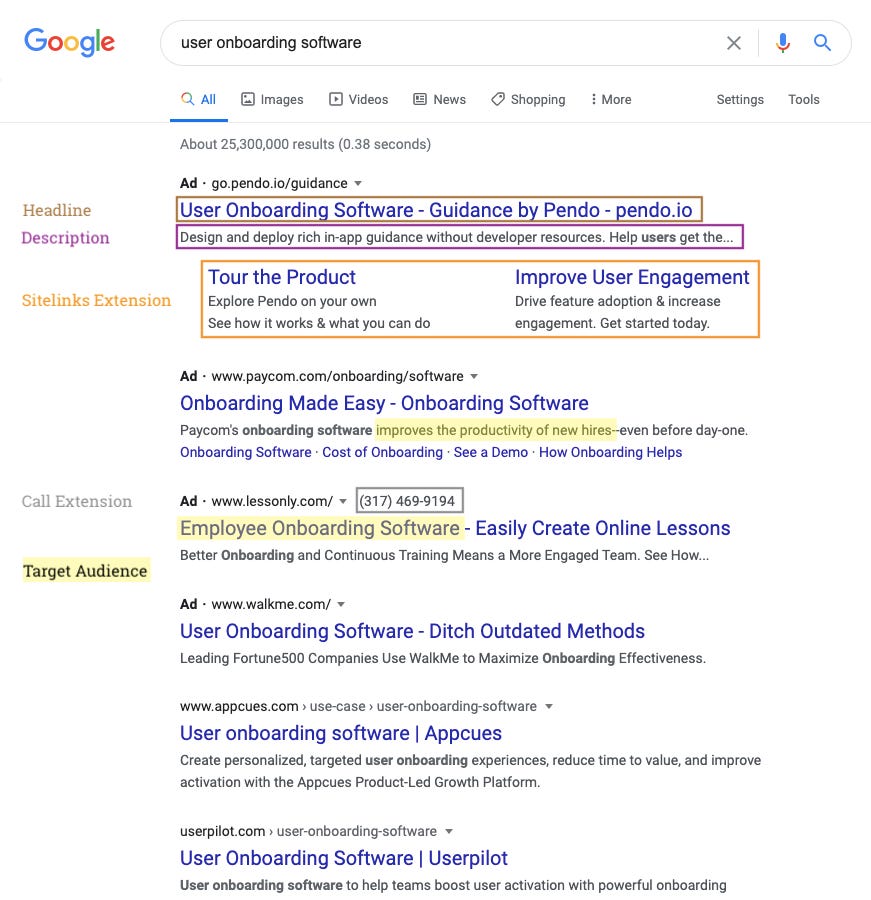Open the Onboarding Made Easy ad headline
The image size is (871, 900).
point(384,403)
